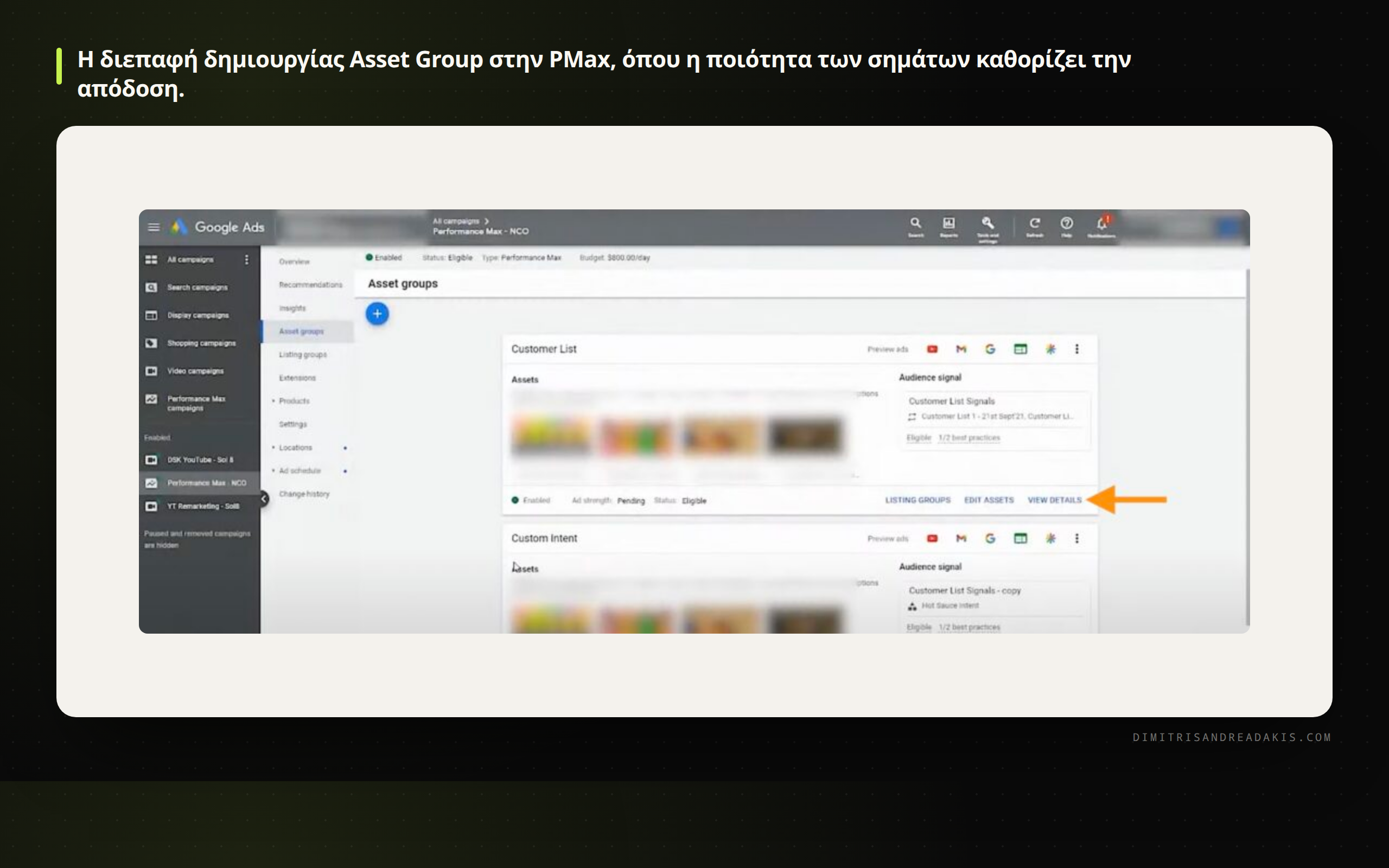Click the blue plus button to add asset group
This screenshot has width=1389, height=868.
[377, 314]
